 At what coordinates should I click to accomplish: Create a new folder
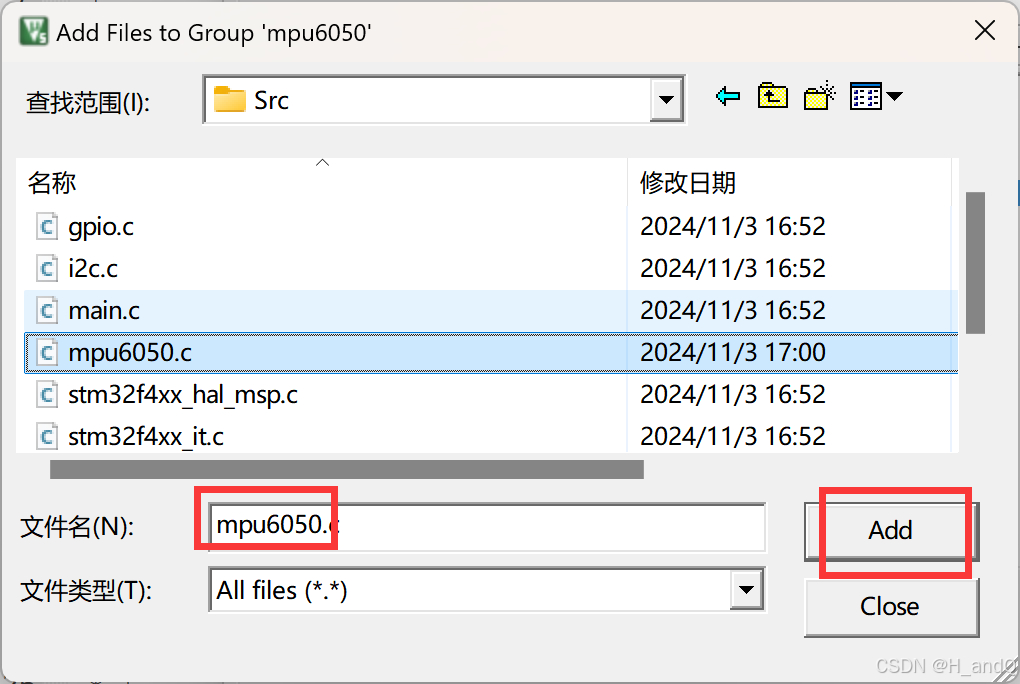819,95
